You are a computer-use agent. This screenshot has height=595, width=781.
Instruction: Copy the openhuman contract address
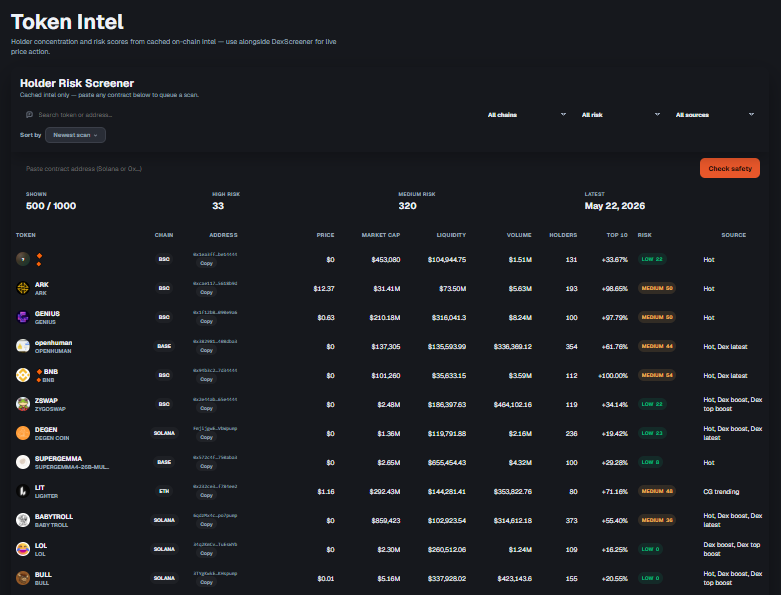tap(207, 350)
